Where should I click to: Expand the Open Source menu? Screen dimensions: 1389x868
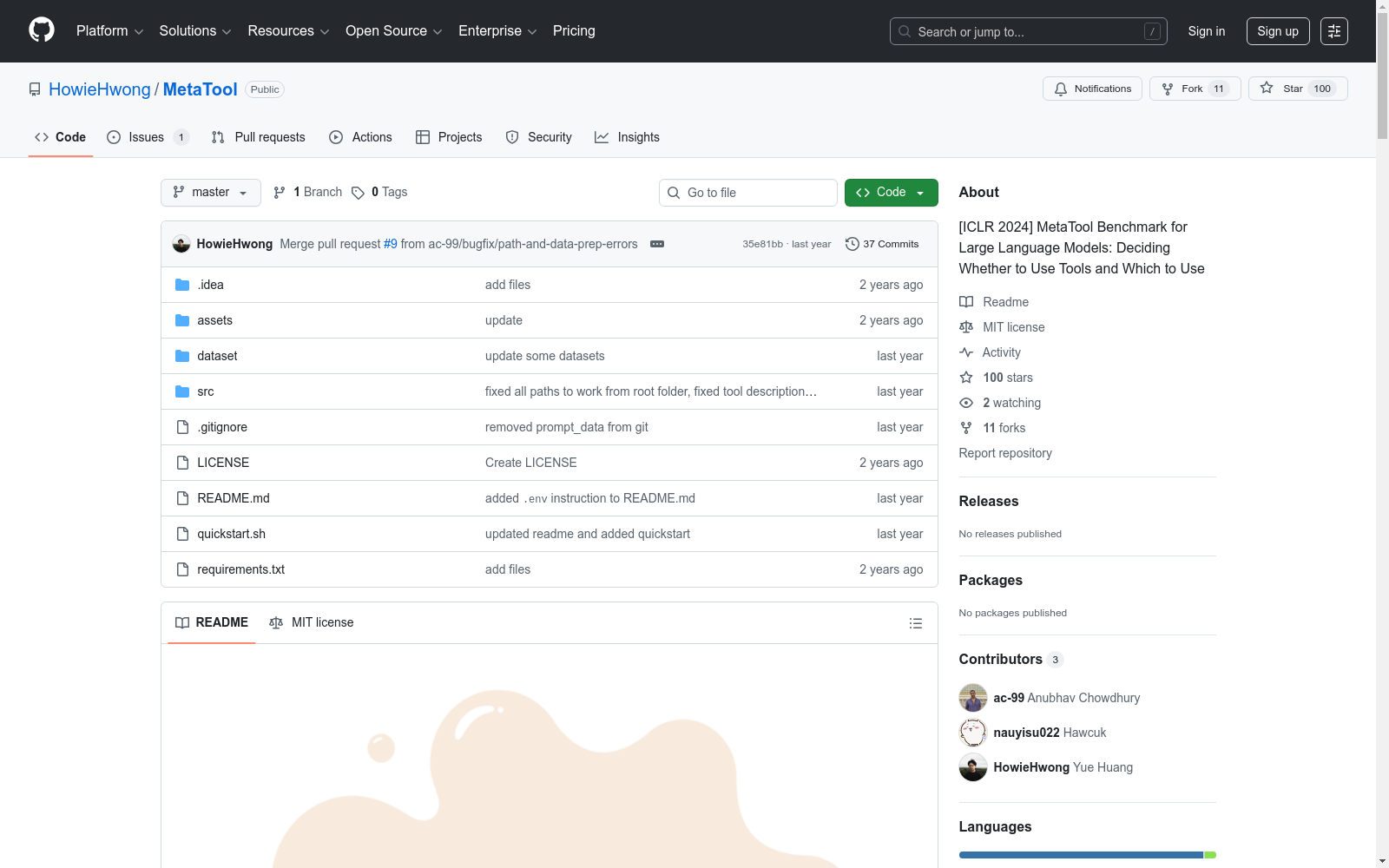(394, 31)
